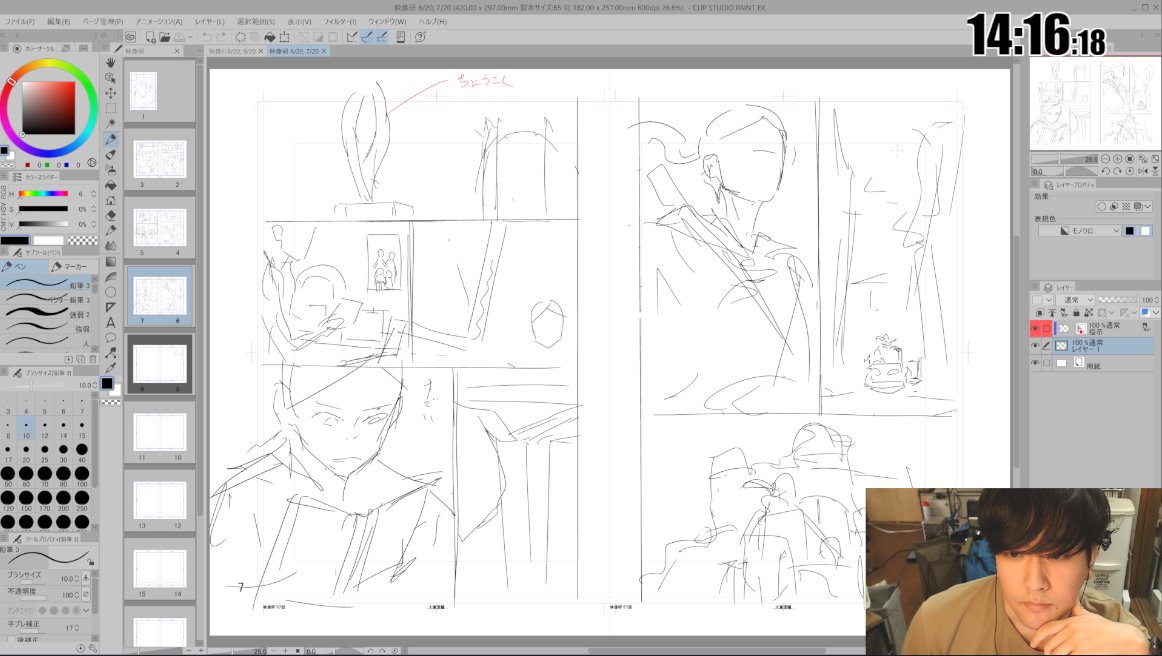Open the help question mark icon
The width and height of the screenshot is (1162, 656).
(x=420, y=36)
